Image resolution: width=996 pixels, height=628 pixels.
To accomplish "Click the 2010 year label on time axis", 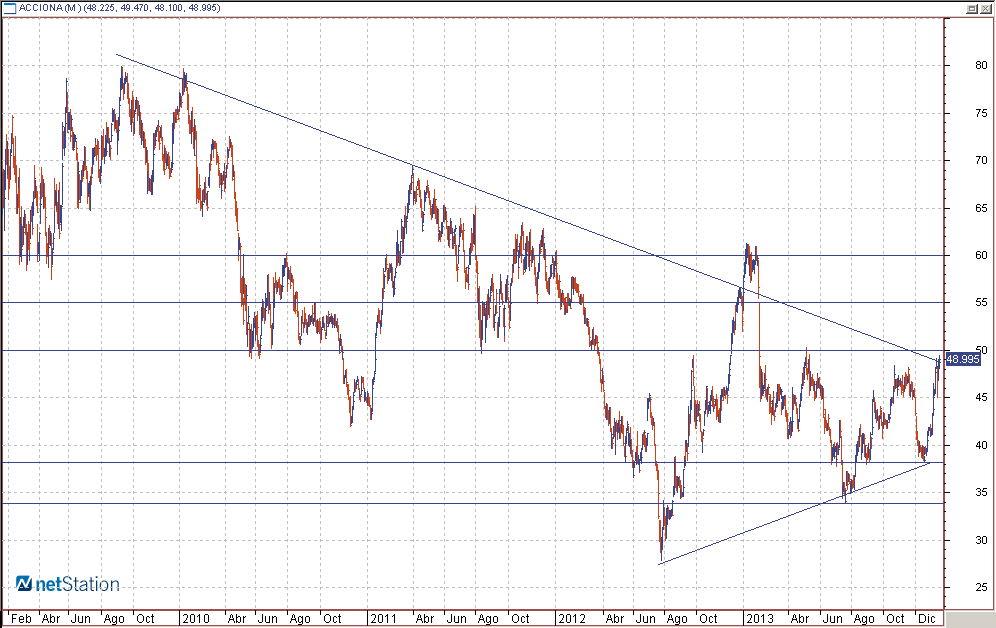I will 195,618.
